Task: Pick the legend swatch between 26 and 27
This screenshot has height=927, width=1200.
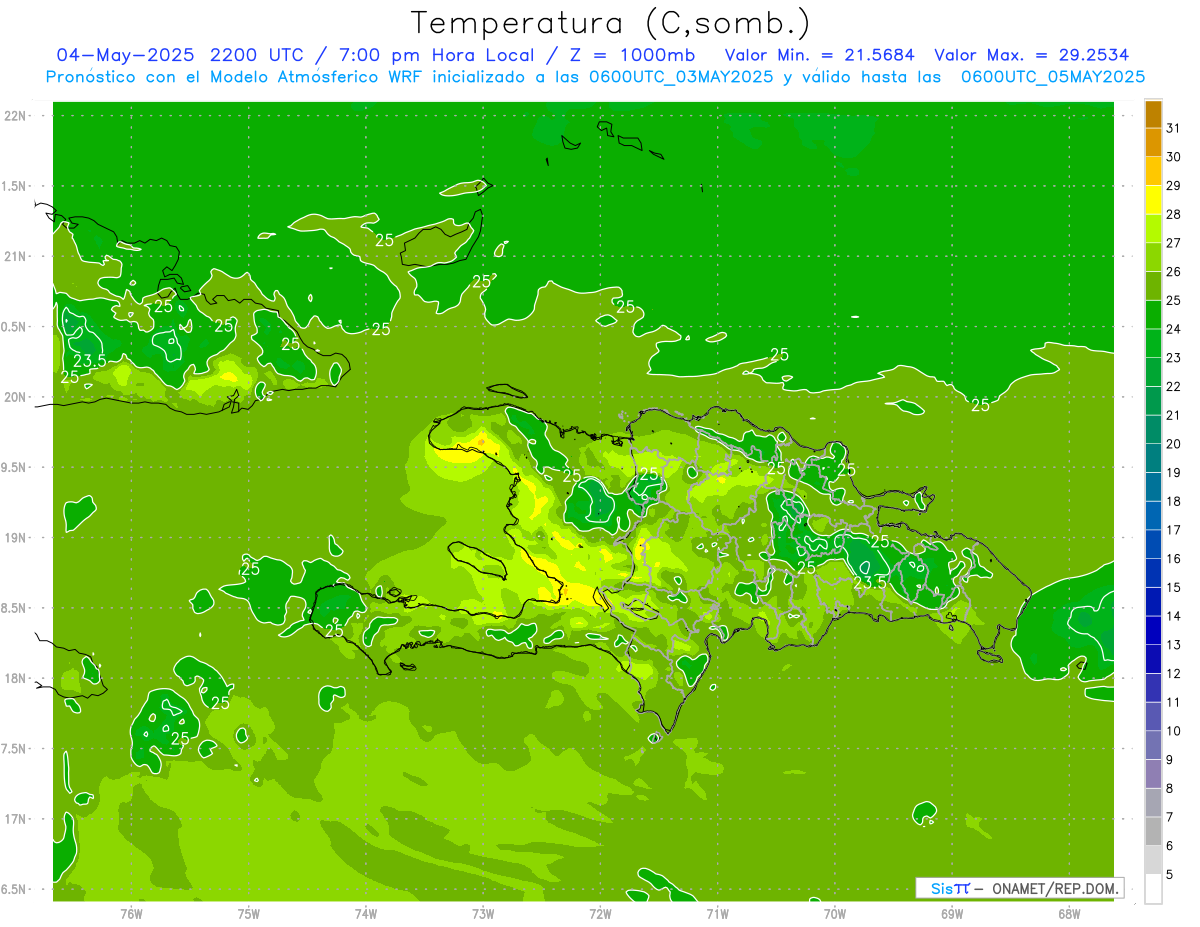Action: (x=1153, y=257)
